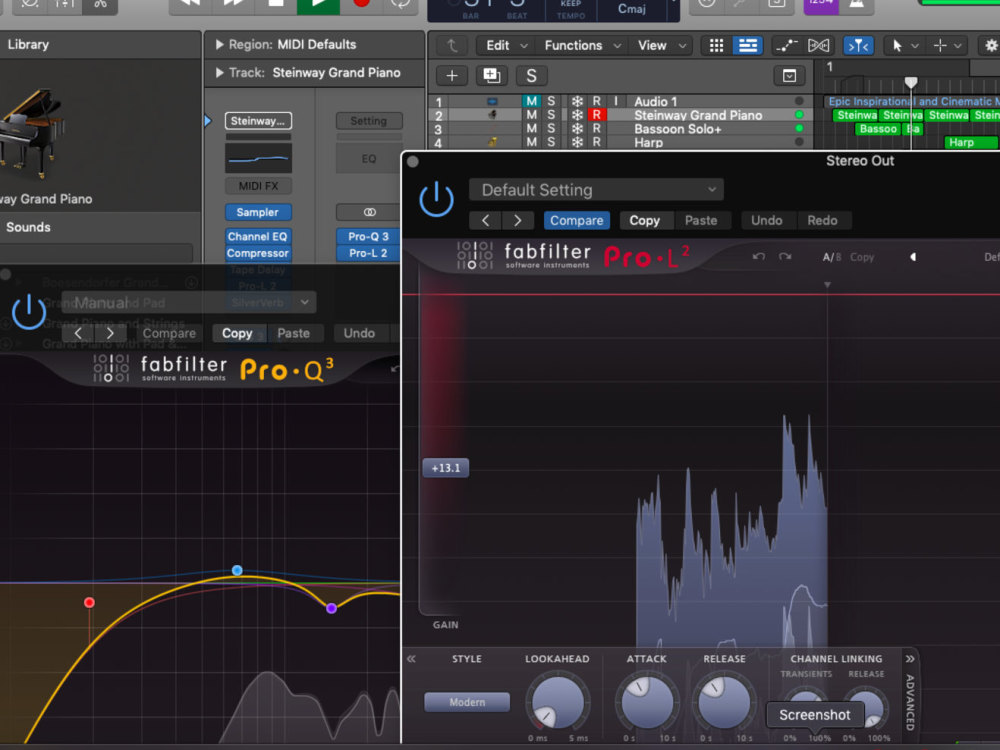Expand Pro-L 2 advanced panel with right double arrow
Image resolution: width=1000 pixels, height=750 pixels.
[910, 659]
